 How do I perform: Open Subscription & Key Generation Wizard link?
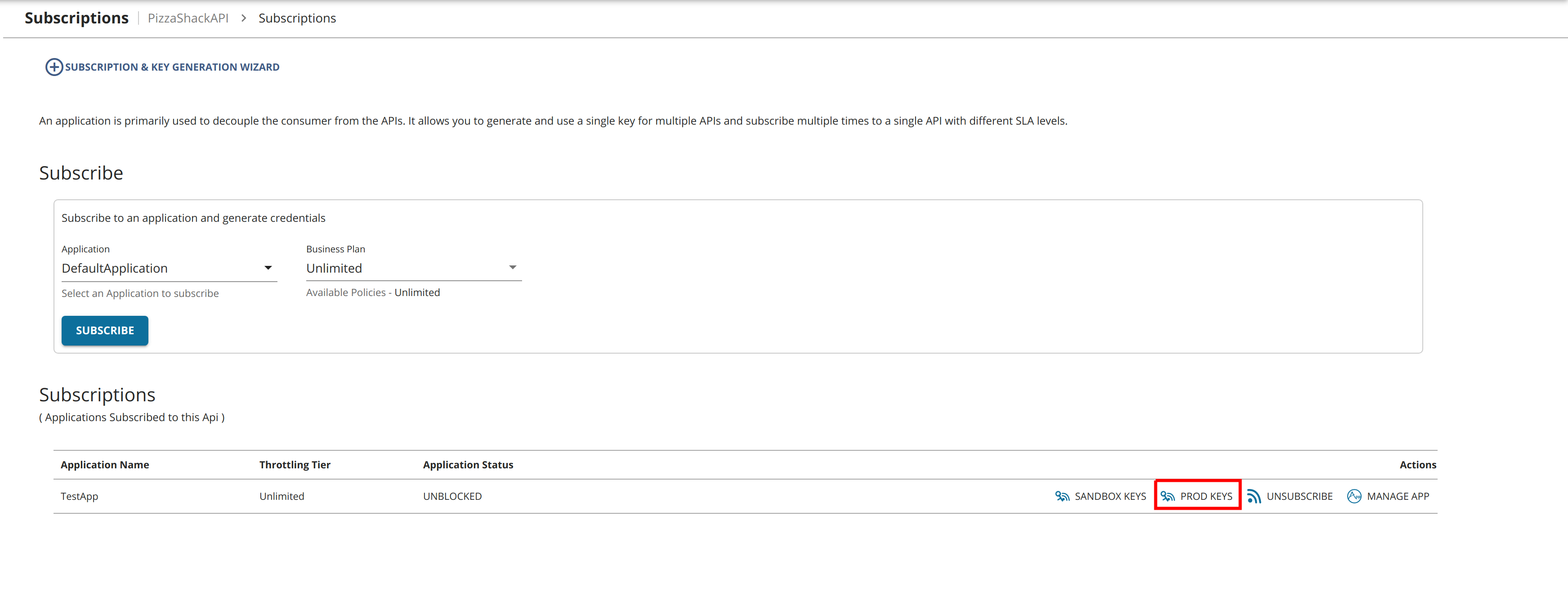172,67
